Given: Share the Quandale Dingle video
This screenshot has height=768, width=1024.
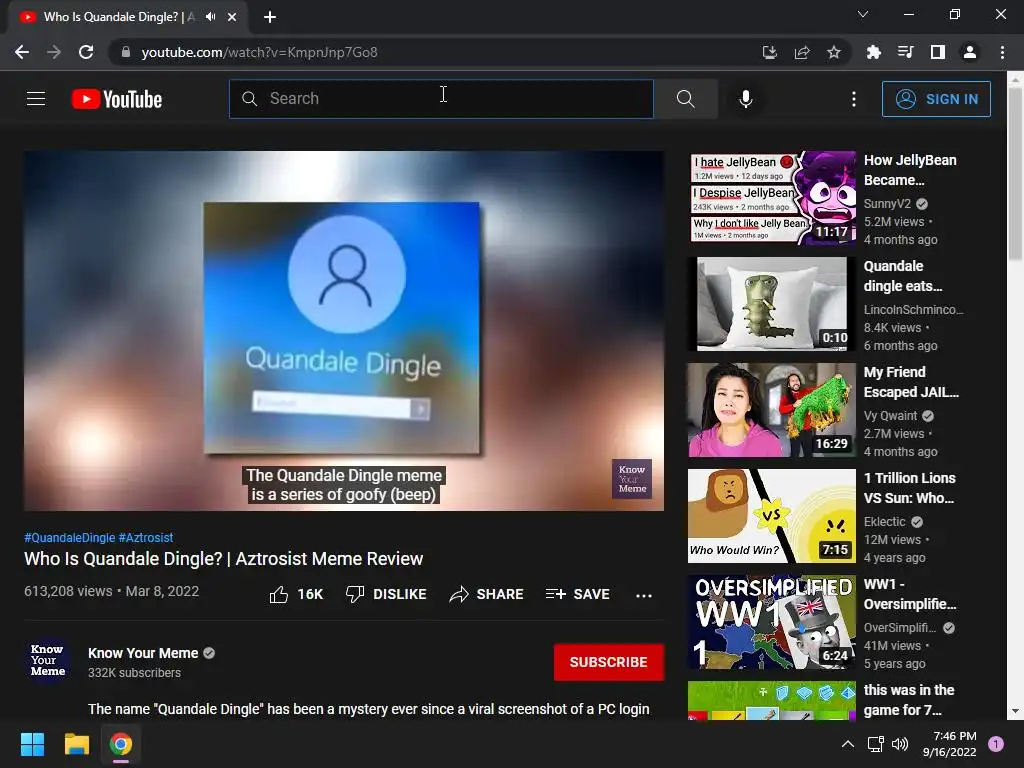Looking at the screenshot, I should click(487, 594).
